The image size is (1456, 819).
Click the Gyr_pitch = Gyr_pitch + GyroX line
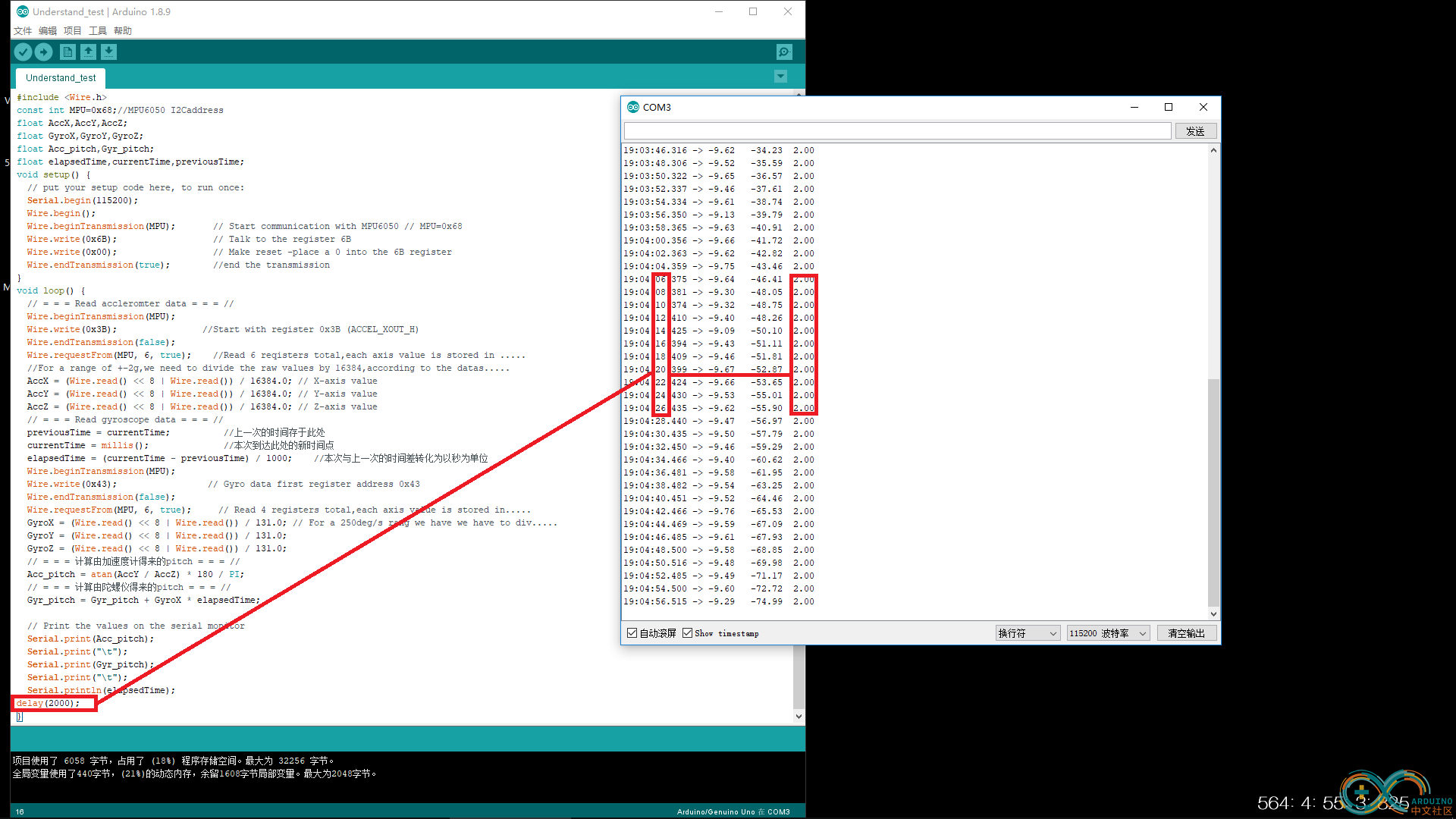pos(143,600)
